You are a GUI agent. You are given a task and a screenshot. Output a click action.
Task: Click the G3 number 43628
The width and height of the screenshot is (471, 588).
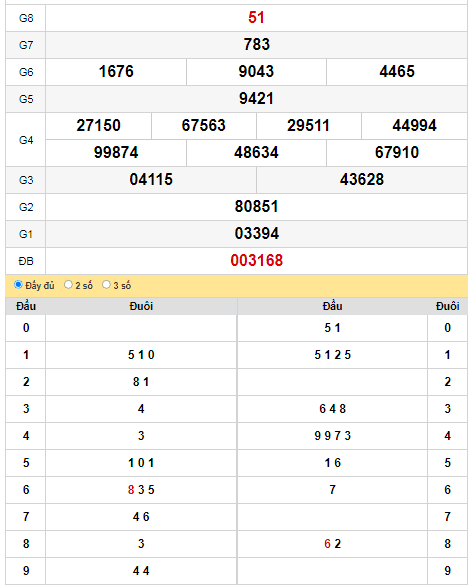[362, 179]
